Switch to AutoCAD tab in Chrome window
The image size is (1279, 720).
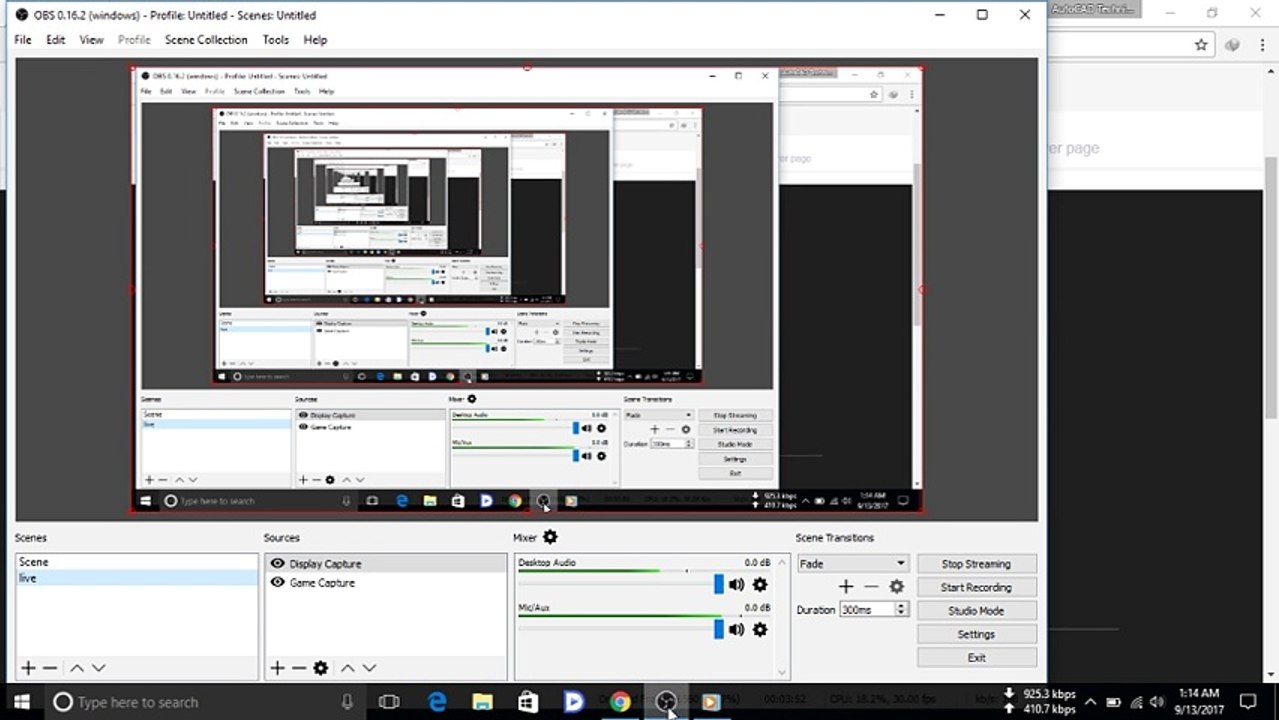coord(1094,10)
